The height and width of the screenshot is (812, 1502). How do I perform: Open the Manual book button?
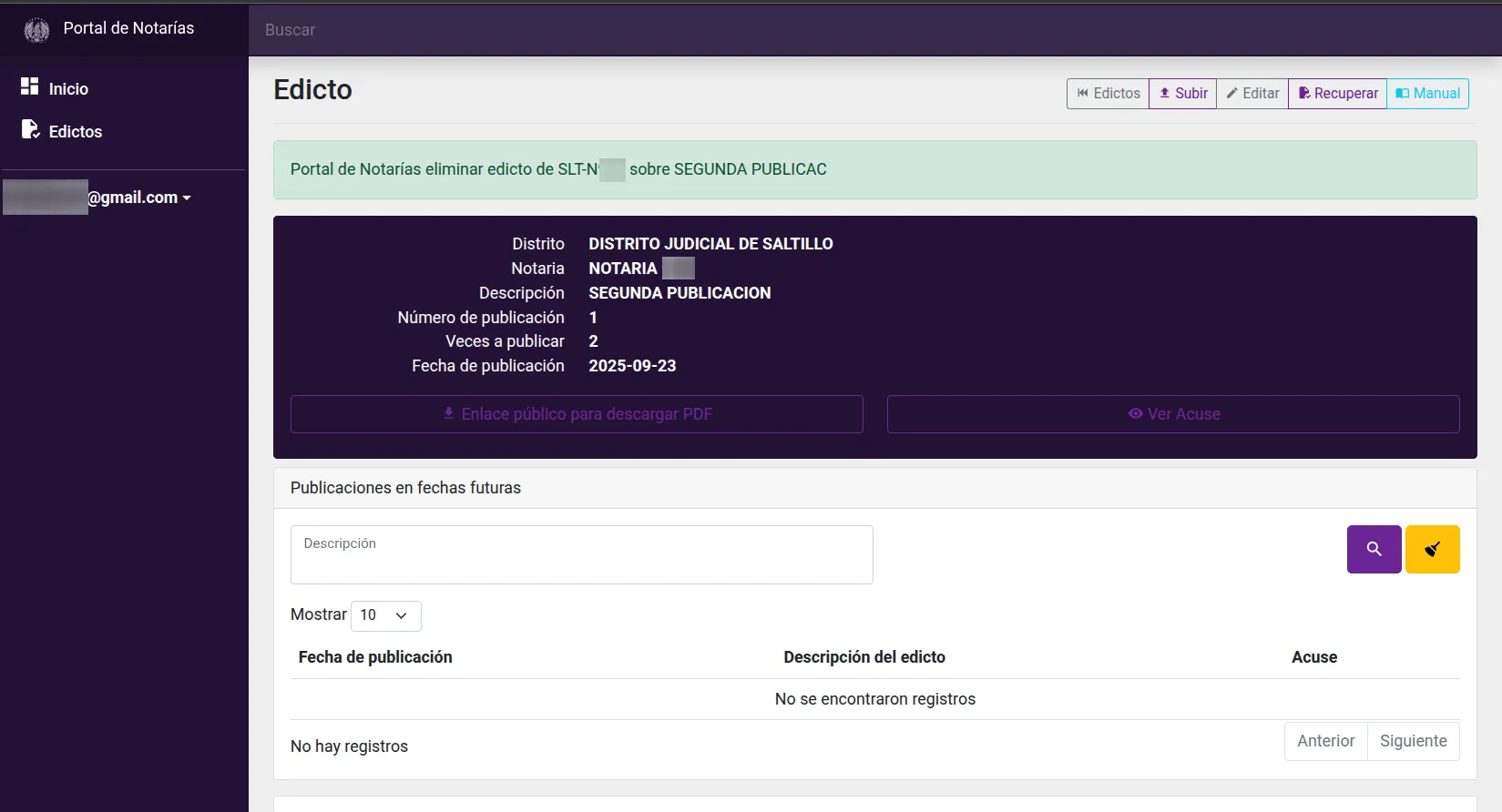click(1427, 94)
